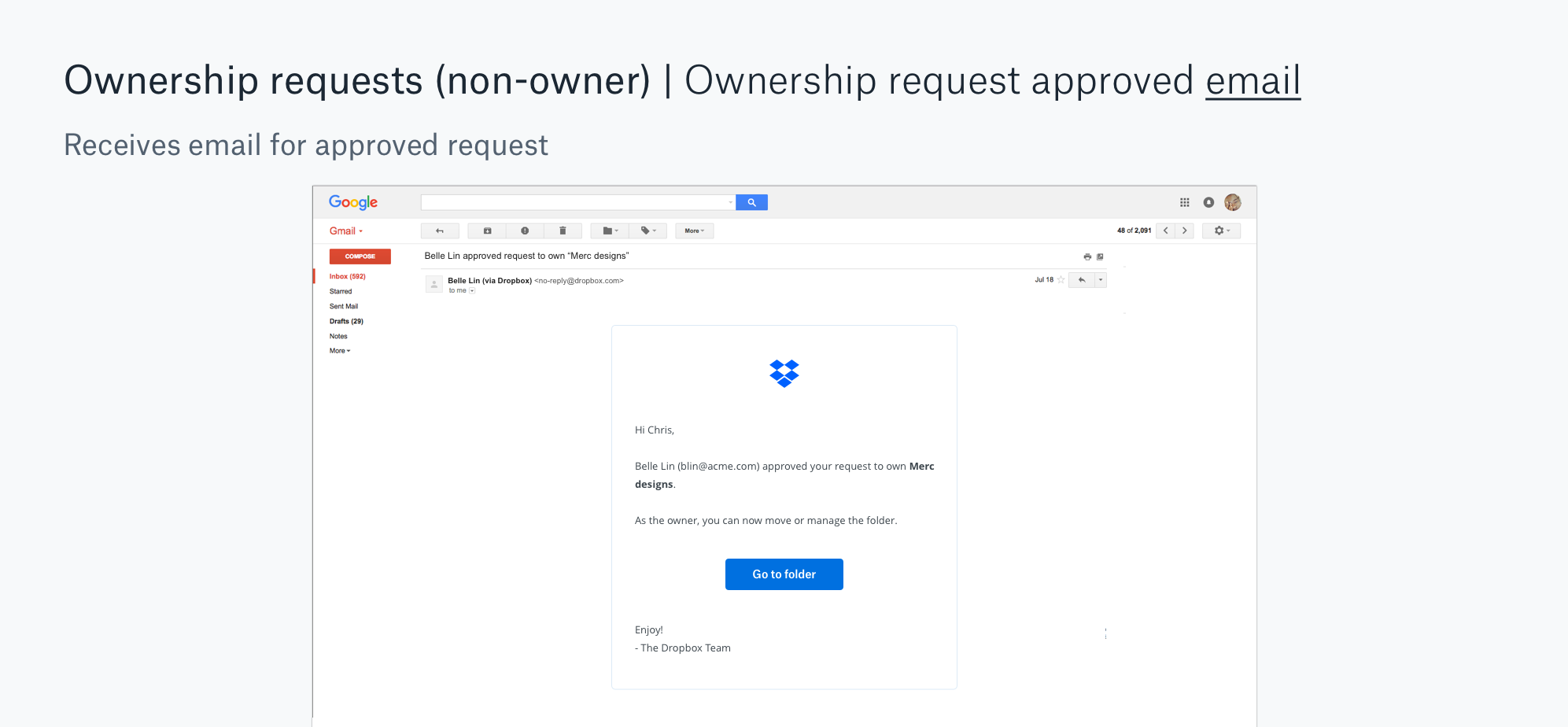Click sender name Belle Lin (via Dropbox)

point(489,280)
